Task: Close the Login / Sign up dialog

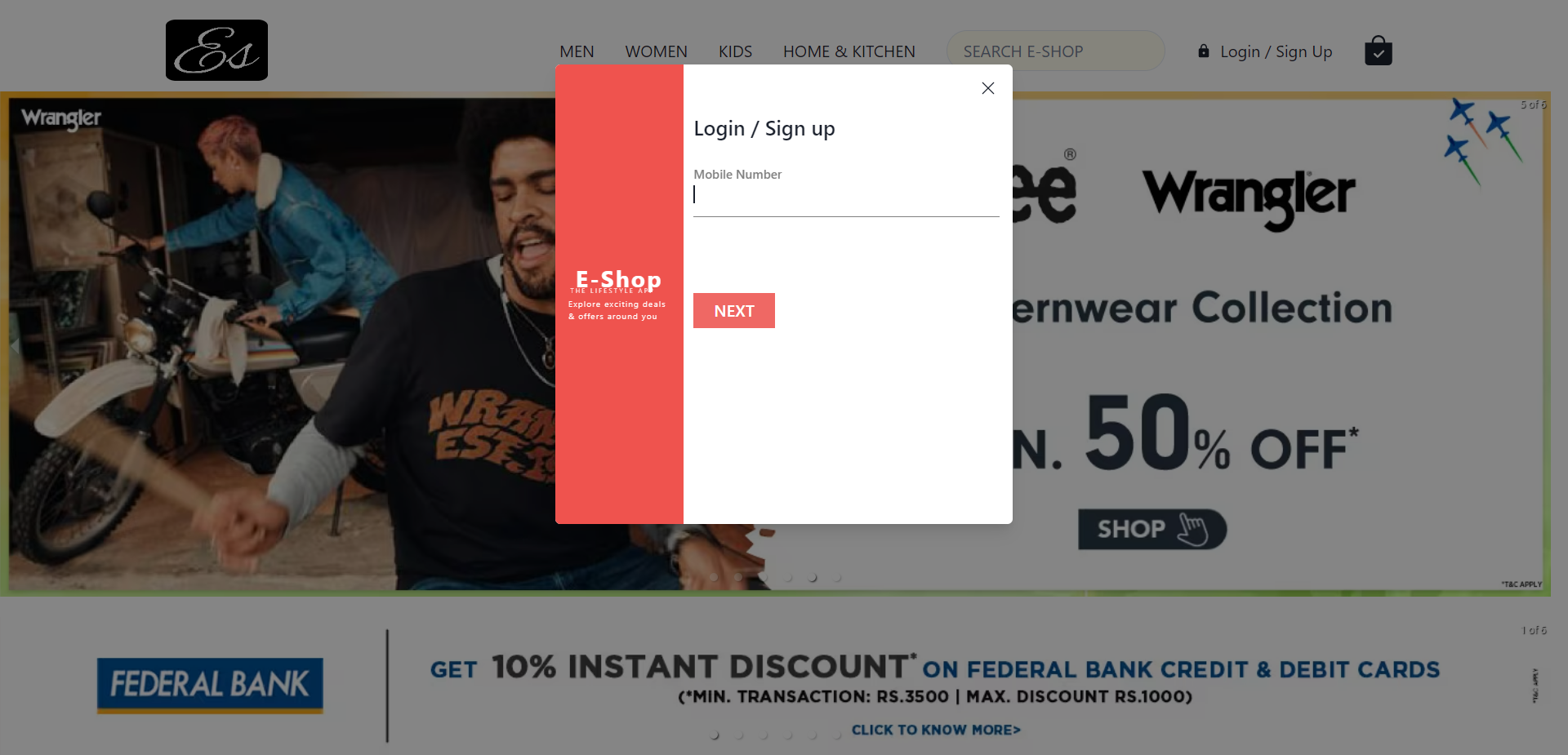Action: (987, 88)
